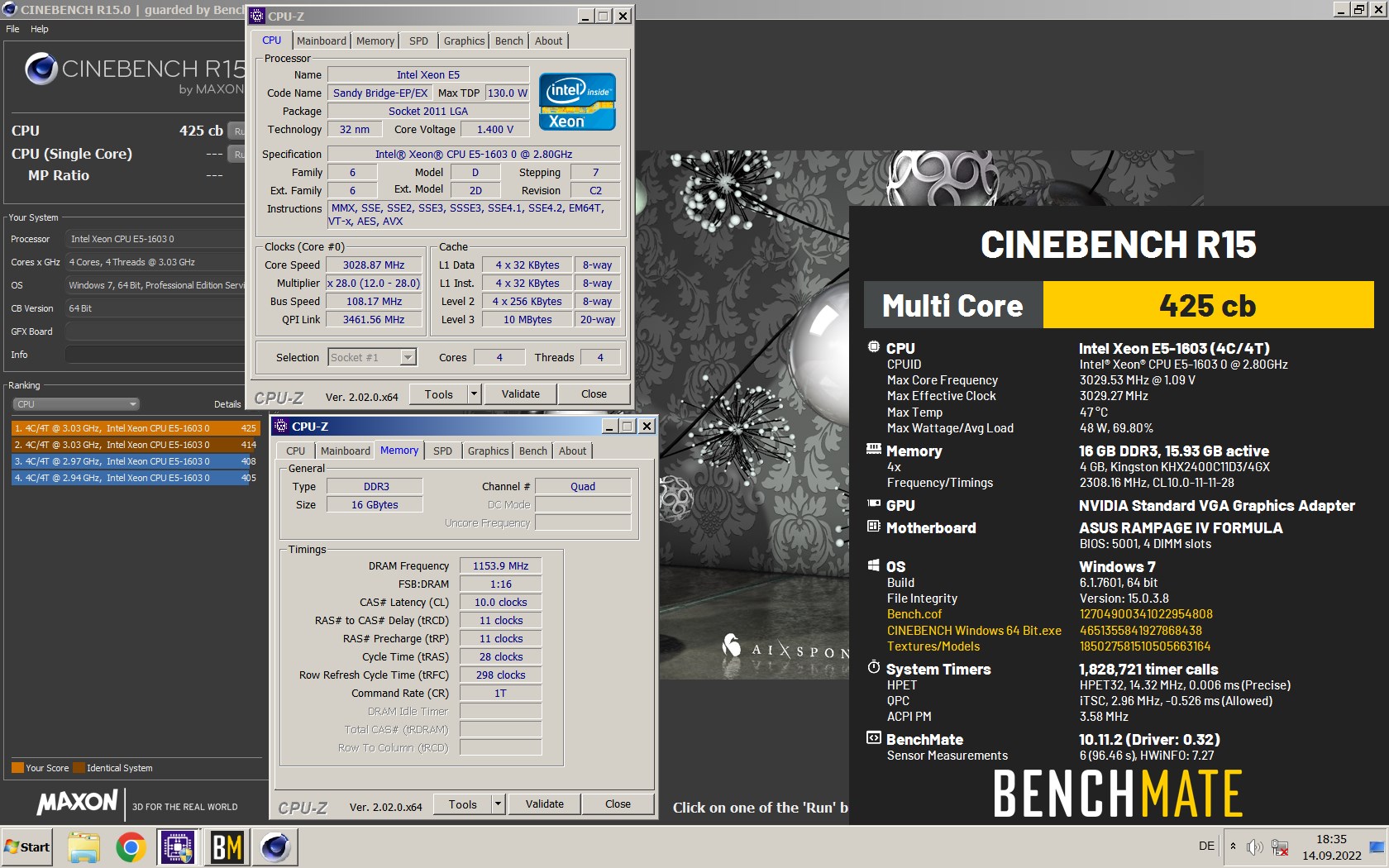Viewport: 1389px width, 868px height.
Task: Select ranking entry scoring 414
Action: click(x=136, y=445)
